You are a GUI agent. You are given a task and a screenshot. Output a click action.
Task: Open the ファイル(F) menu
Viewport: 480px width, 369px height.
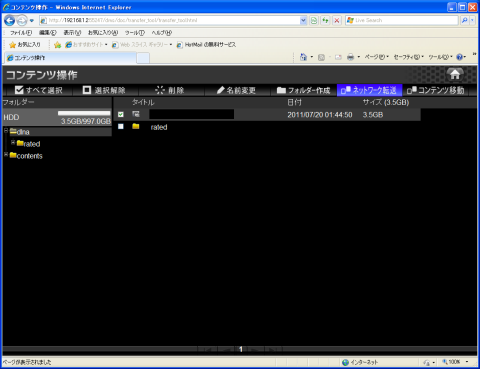(x=21, y=33)
